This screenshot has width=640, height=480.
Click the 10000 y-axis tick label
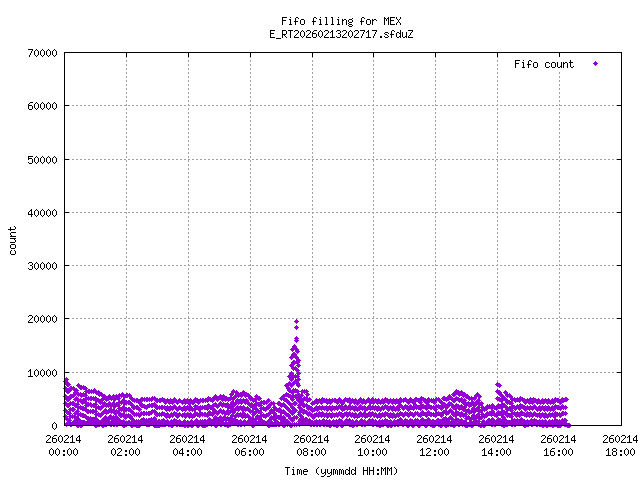point(40,373)
